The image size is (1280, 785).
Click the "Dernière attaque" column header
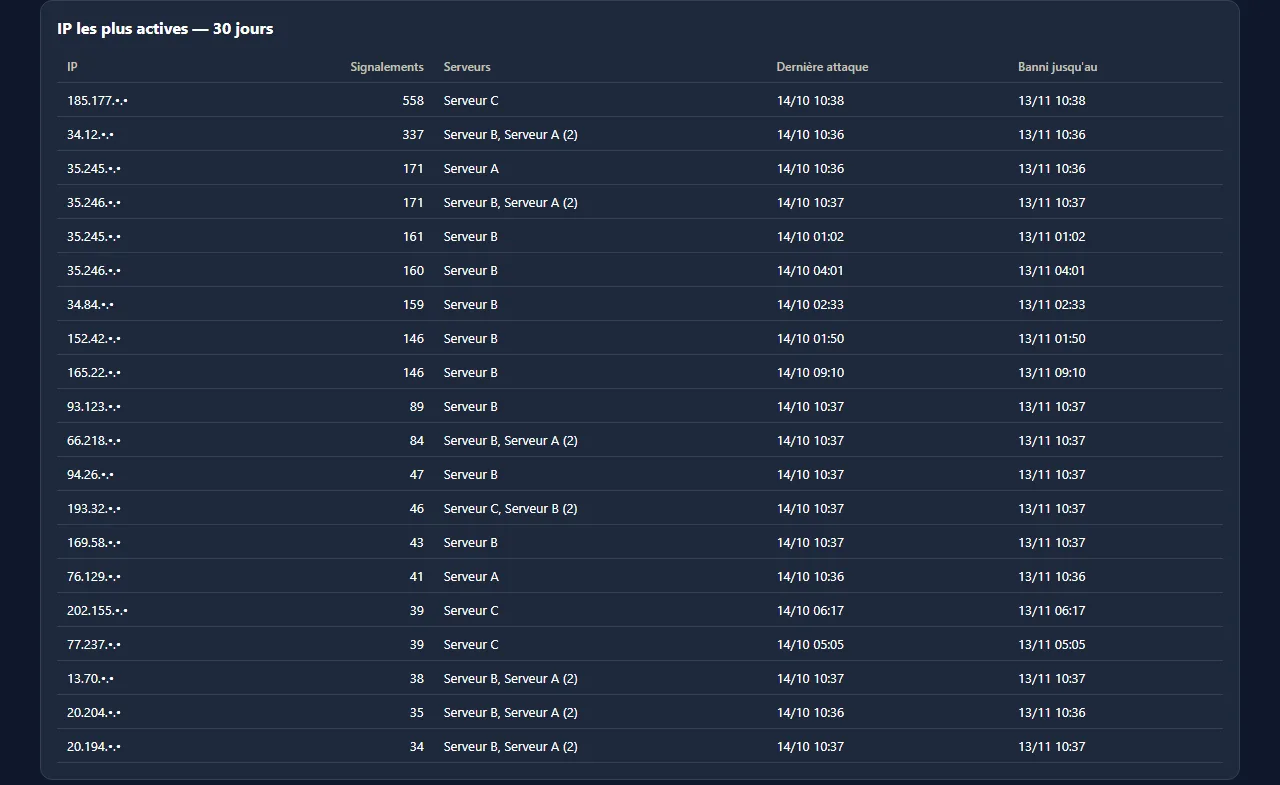click(x=822, y=67)
